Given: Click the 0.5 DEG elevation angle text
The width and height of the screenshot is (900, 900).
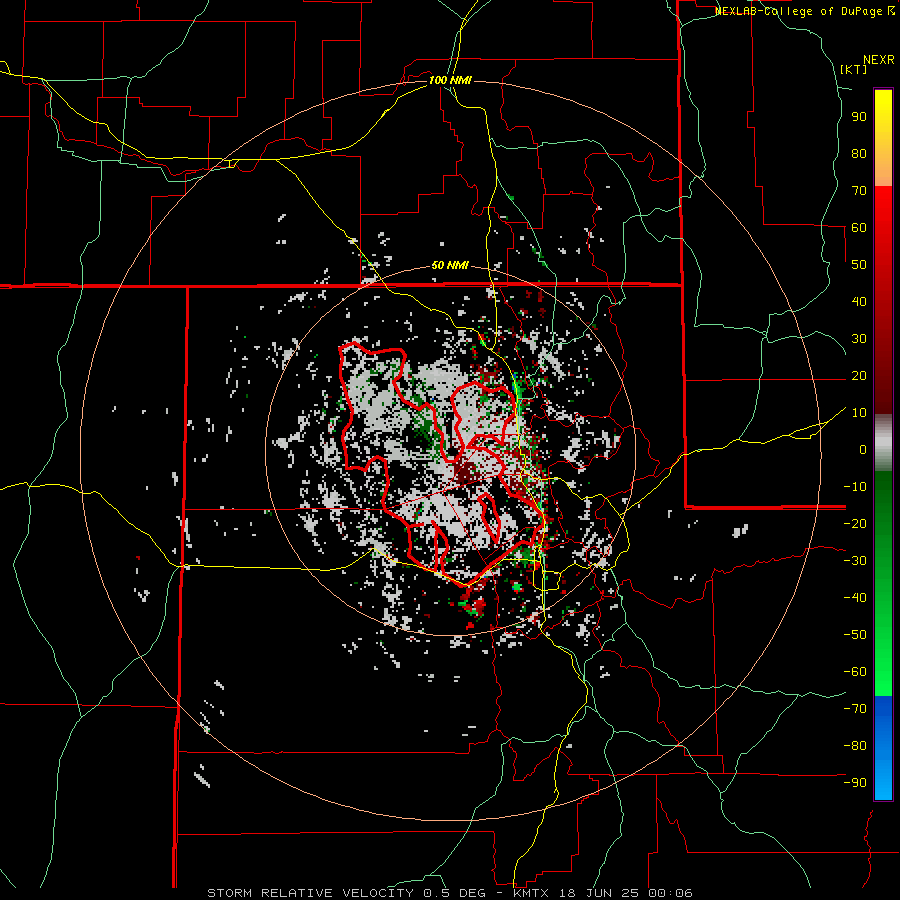Looking at the screenshot, I should click(453, 893).
